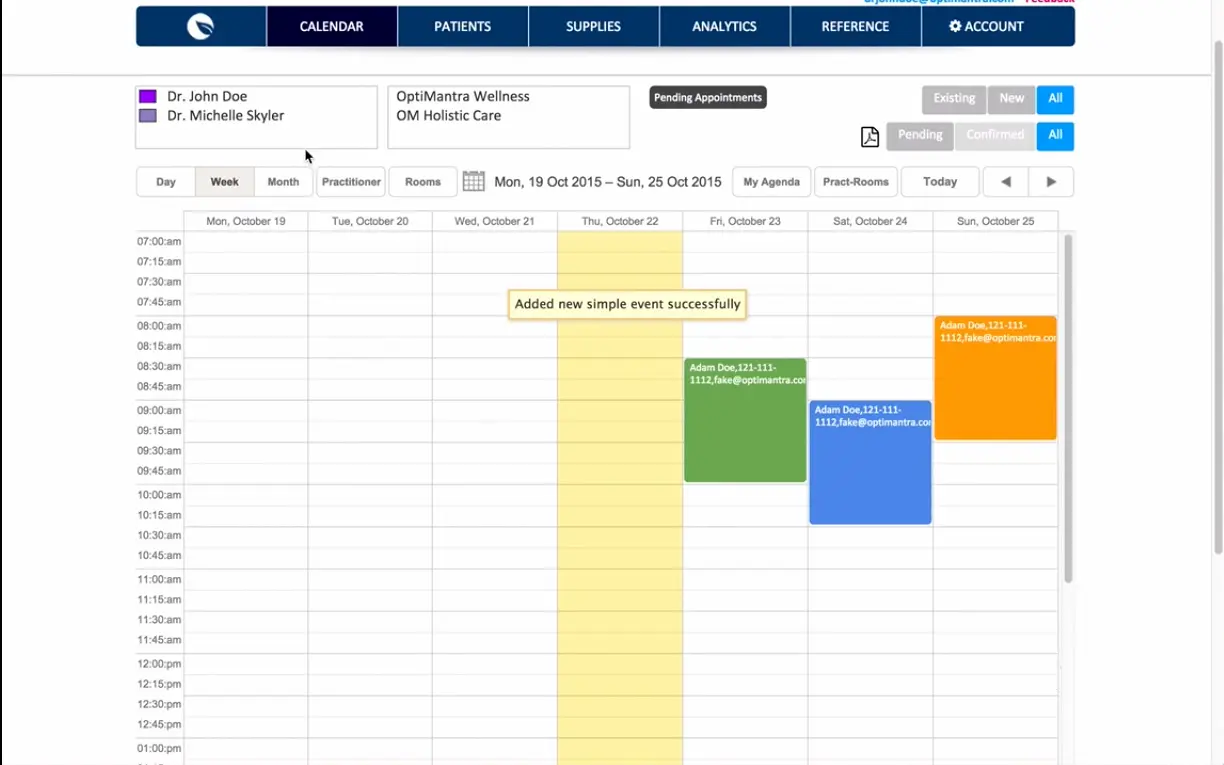Open the Analytics section
The image size is (1224, 765).
724,26
